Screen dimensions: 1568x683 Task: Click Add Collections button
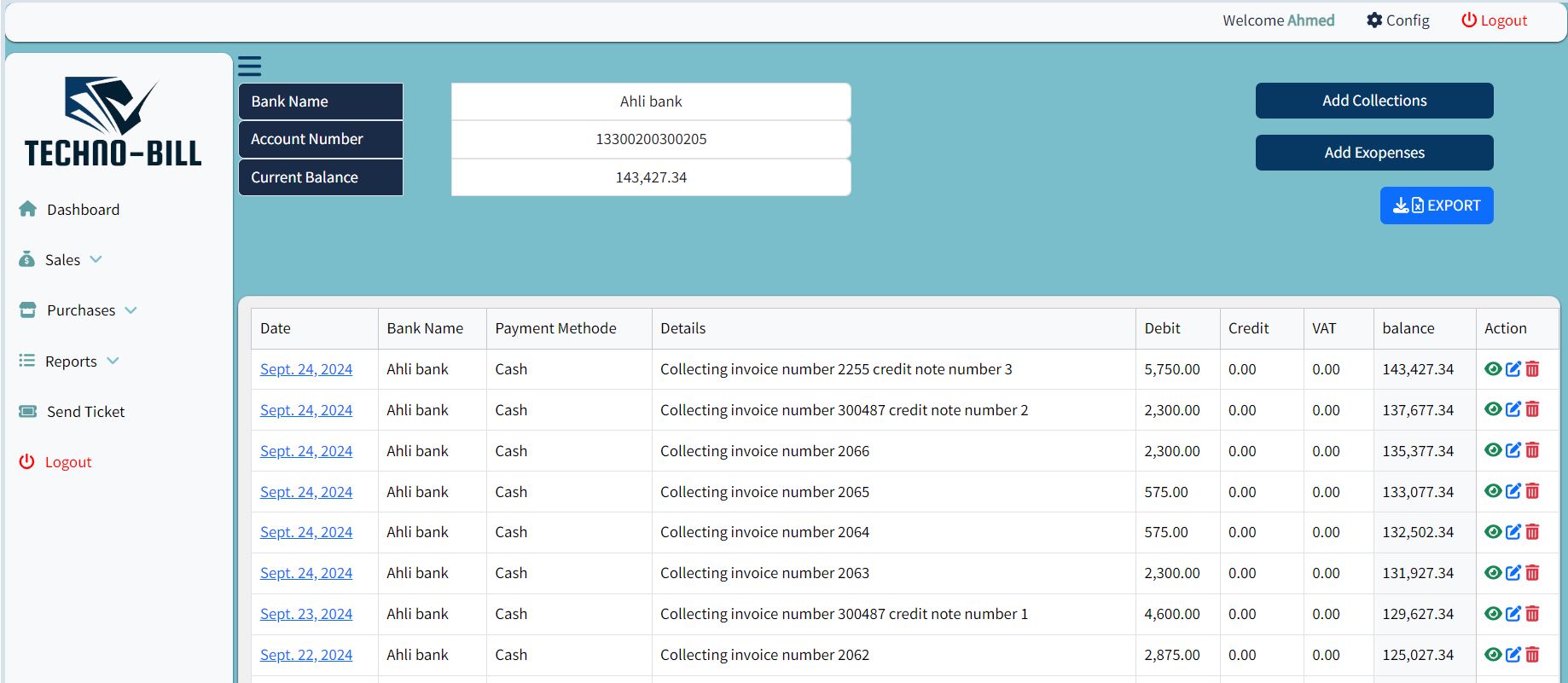[1374, 101]
